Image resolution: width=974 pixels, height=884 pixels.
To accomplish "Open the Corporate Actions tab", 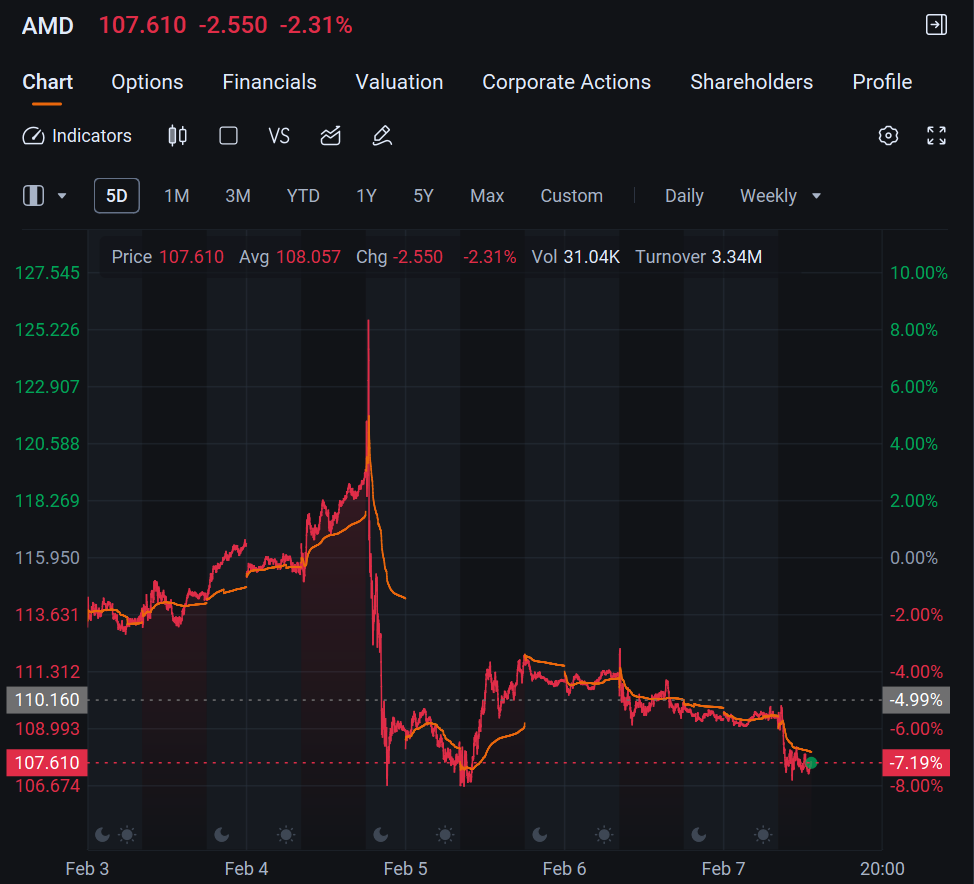I will coord(567,82).
